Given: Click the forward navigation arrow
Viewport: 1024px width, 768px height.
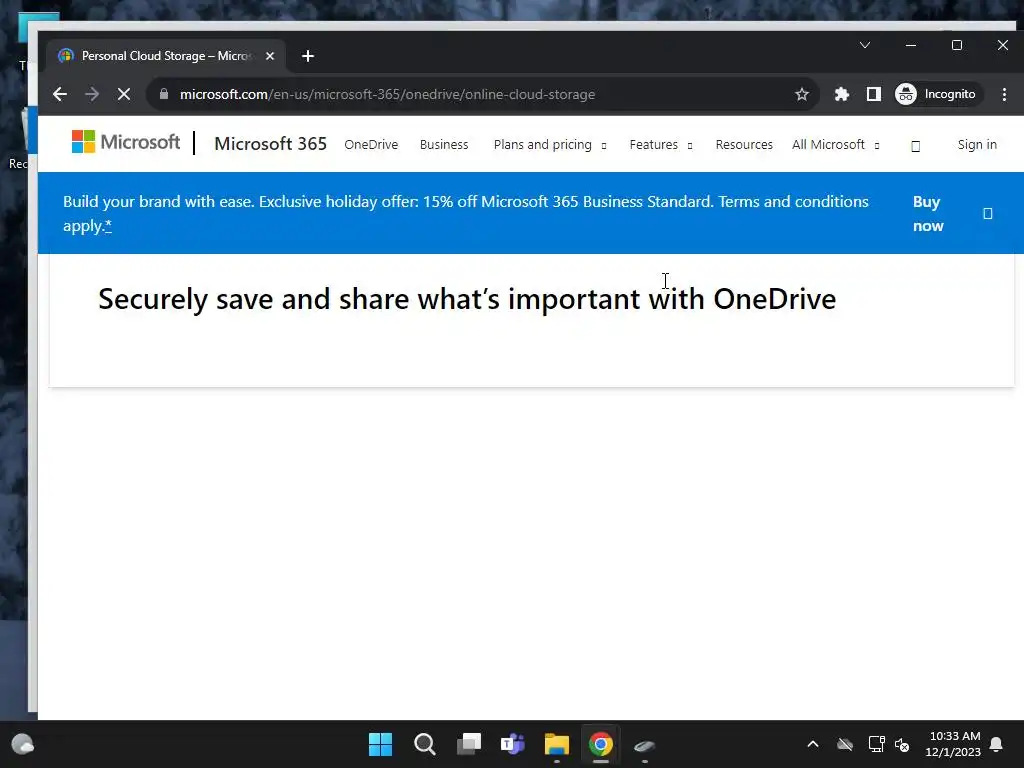Looking at the screenshot, I should pyautogui.click(x=92, y=95).
